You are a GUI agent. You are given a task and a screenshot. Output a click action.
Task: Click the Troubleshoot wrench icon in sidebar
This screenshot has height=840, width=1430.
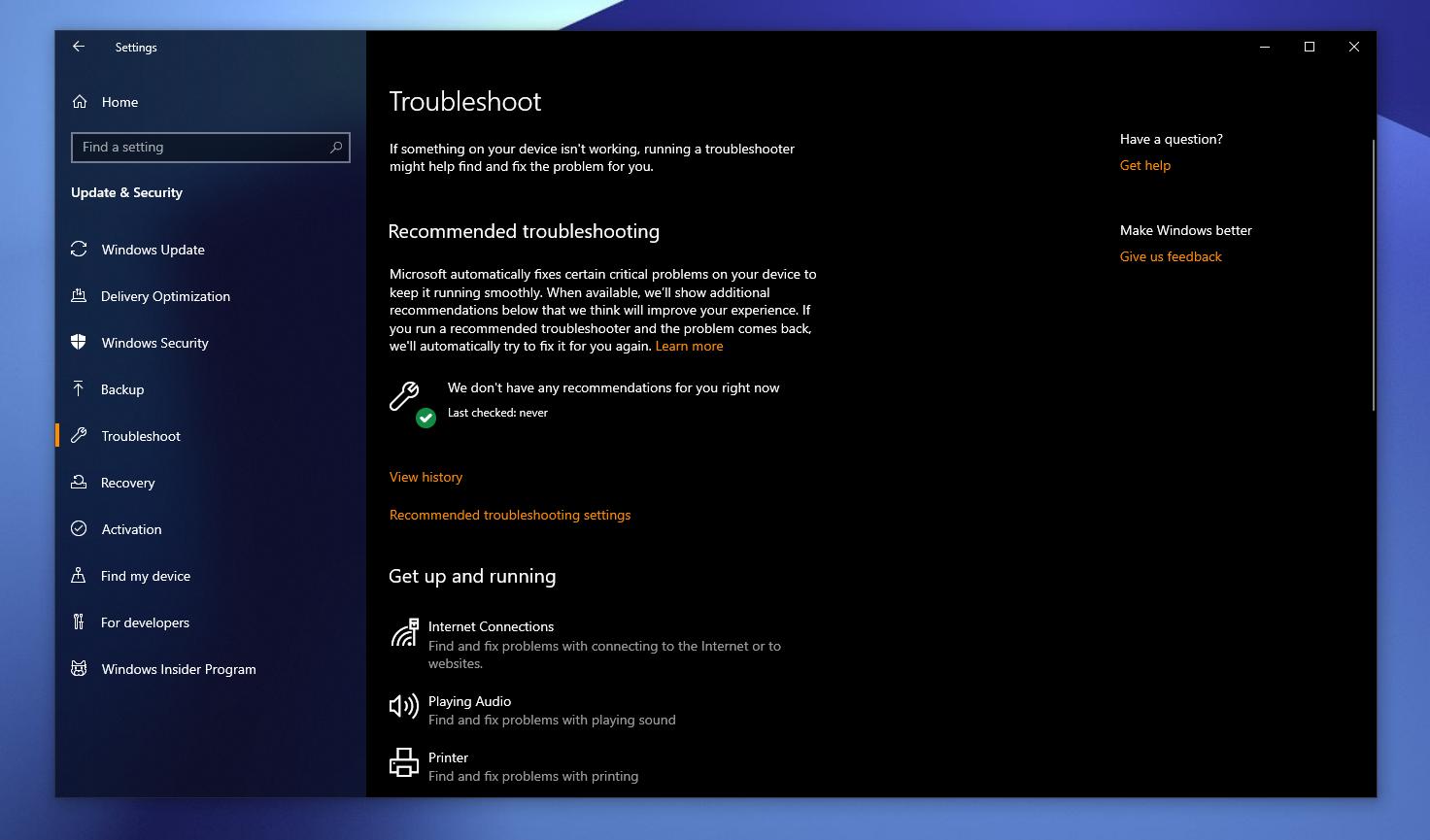(79, 436)
